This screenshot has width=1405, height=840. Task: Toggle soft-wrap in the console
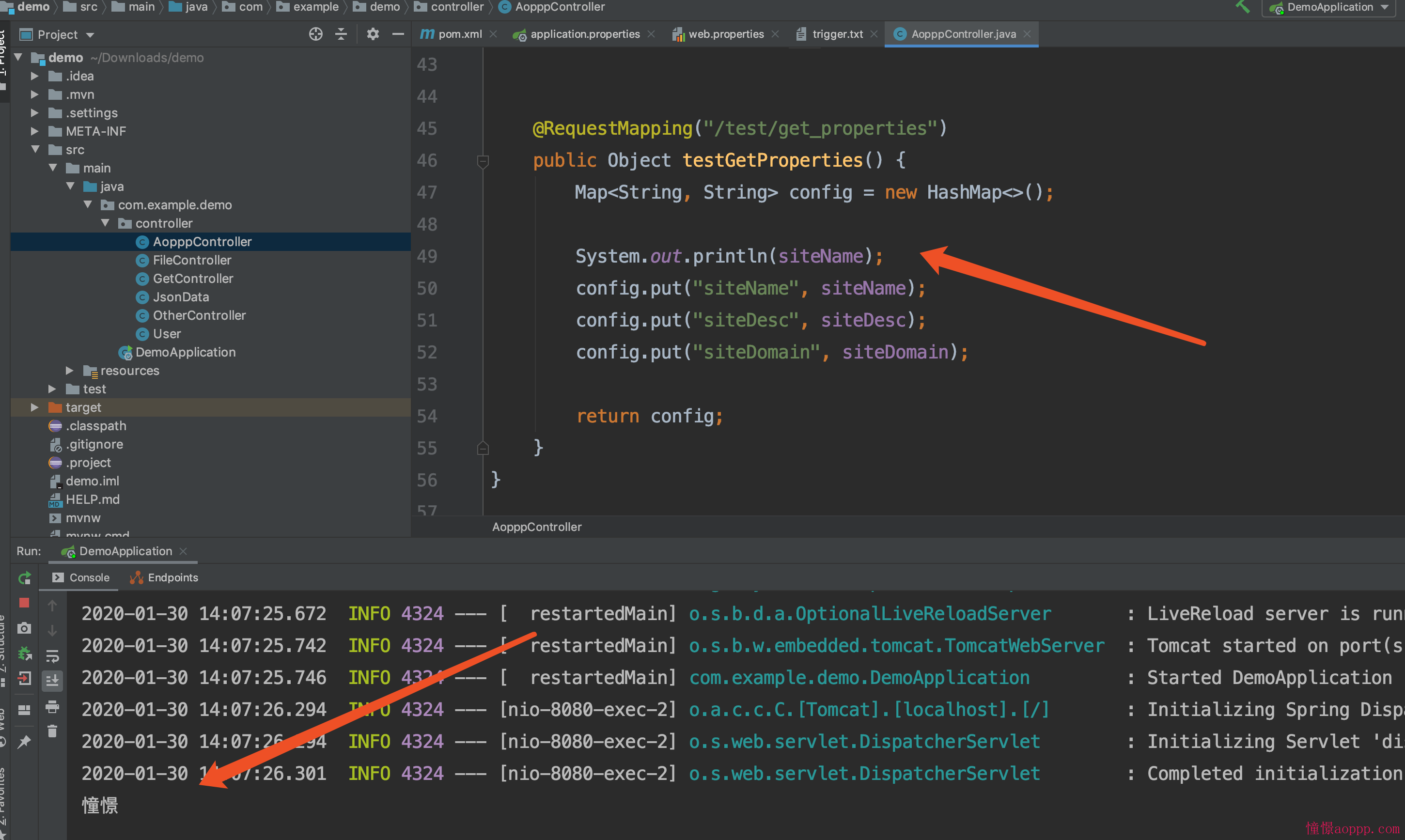[x=52, y=656]
